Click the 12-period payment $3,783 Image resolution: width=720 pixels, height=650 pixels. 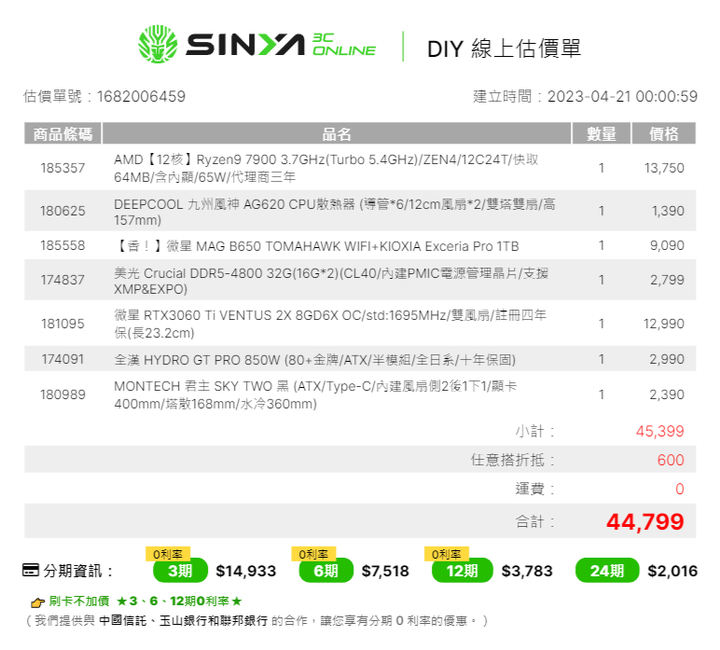pyautogui.click(x=527, y=571)
